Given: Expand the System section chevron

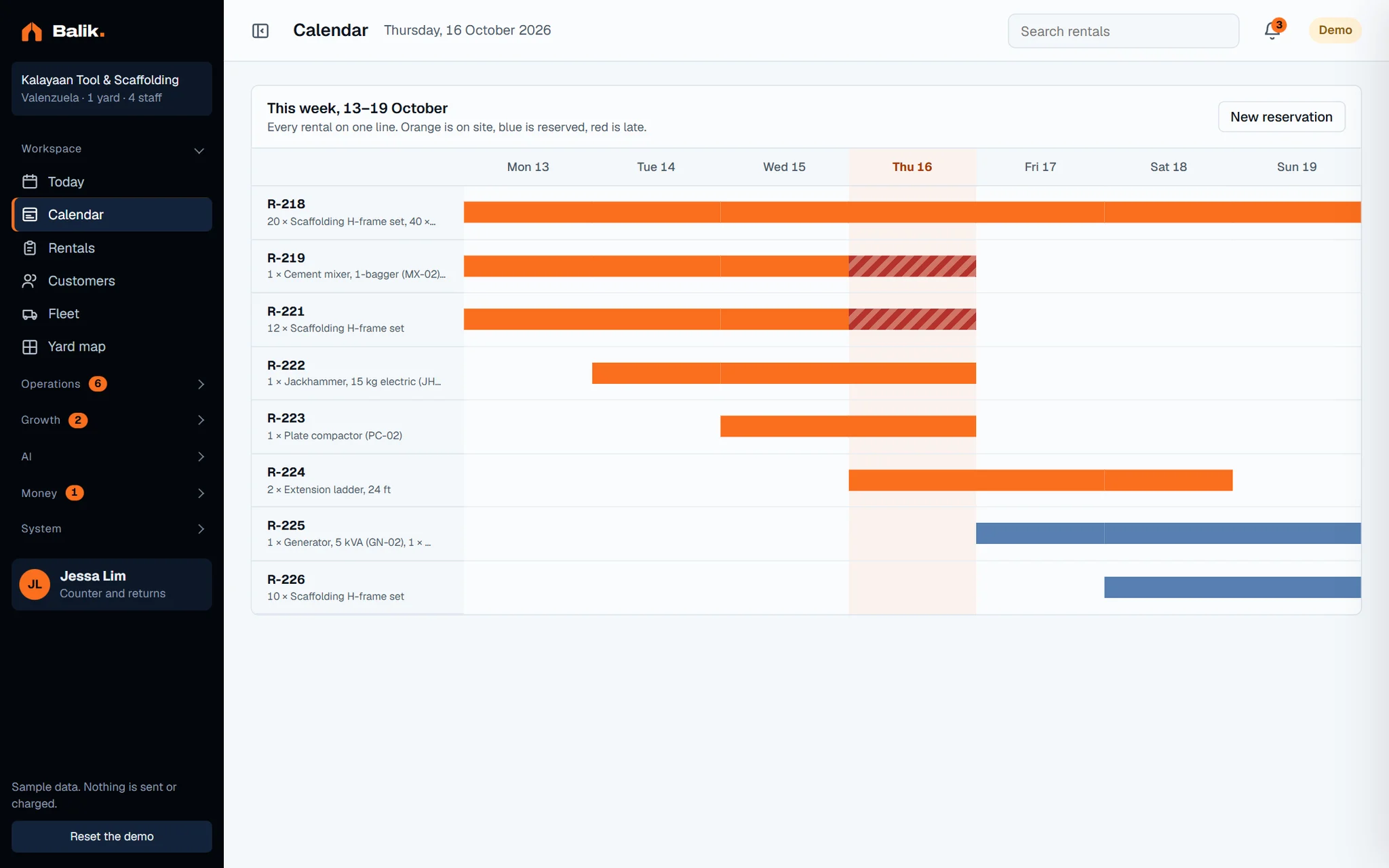Looking at the screenshot, I should point(201,529).
